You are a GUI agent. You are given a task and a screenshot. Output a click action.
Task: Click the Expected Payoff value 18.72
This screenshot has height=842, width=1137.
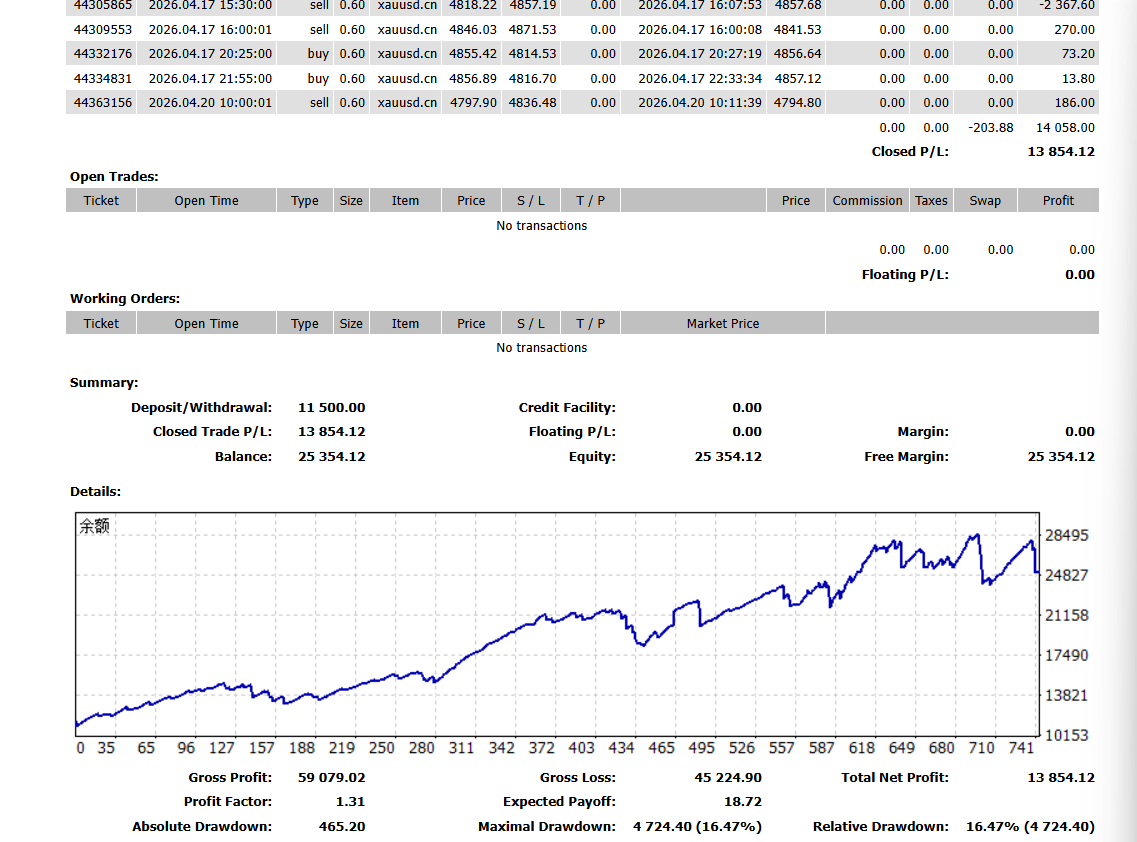[743, 801]
